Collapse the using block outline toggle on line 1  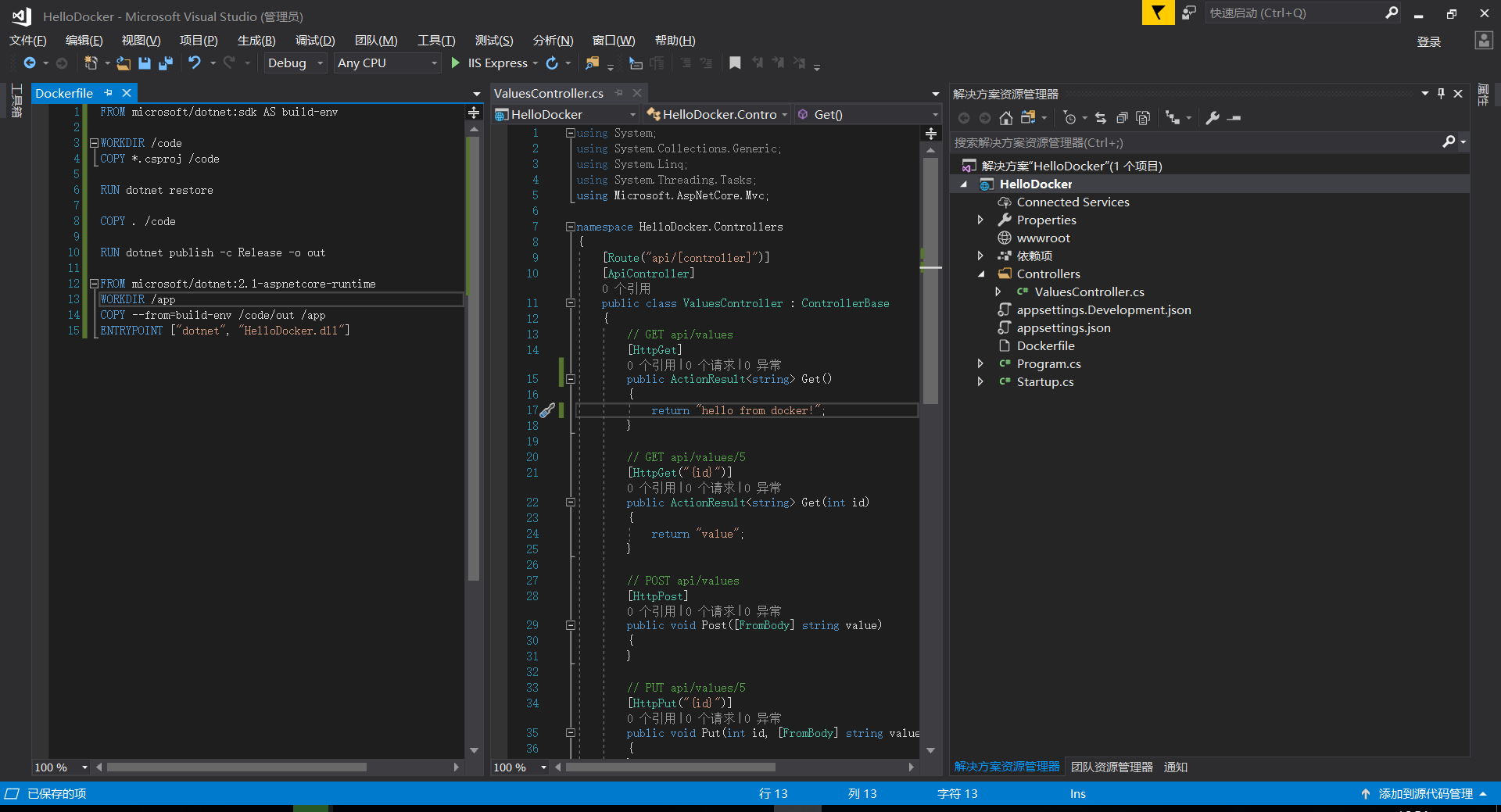pyautogui.click(x=571, y=133)
